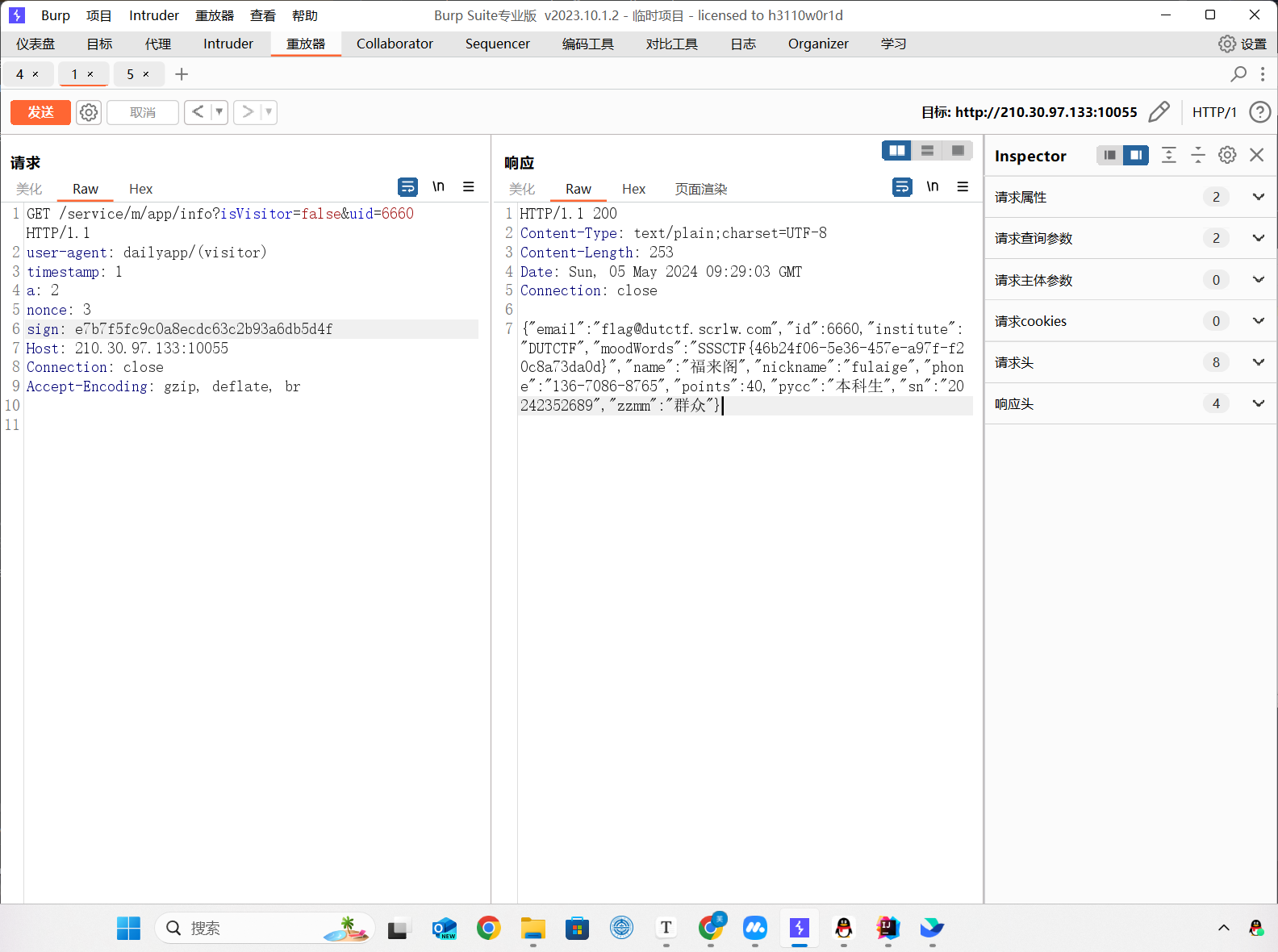This screenshot has width=1278, height=952.
Task: Toggle word wrap in the request editor
Action: (x=407, y=187)
